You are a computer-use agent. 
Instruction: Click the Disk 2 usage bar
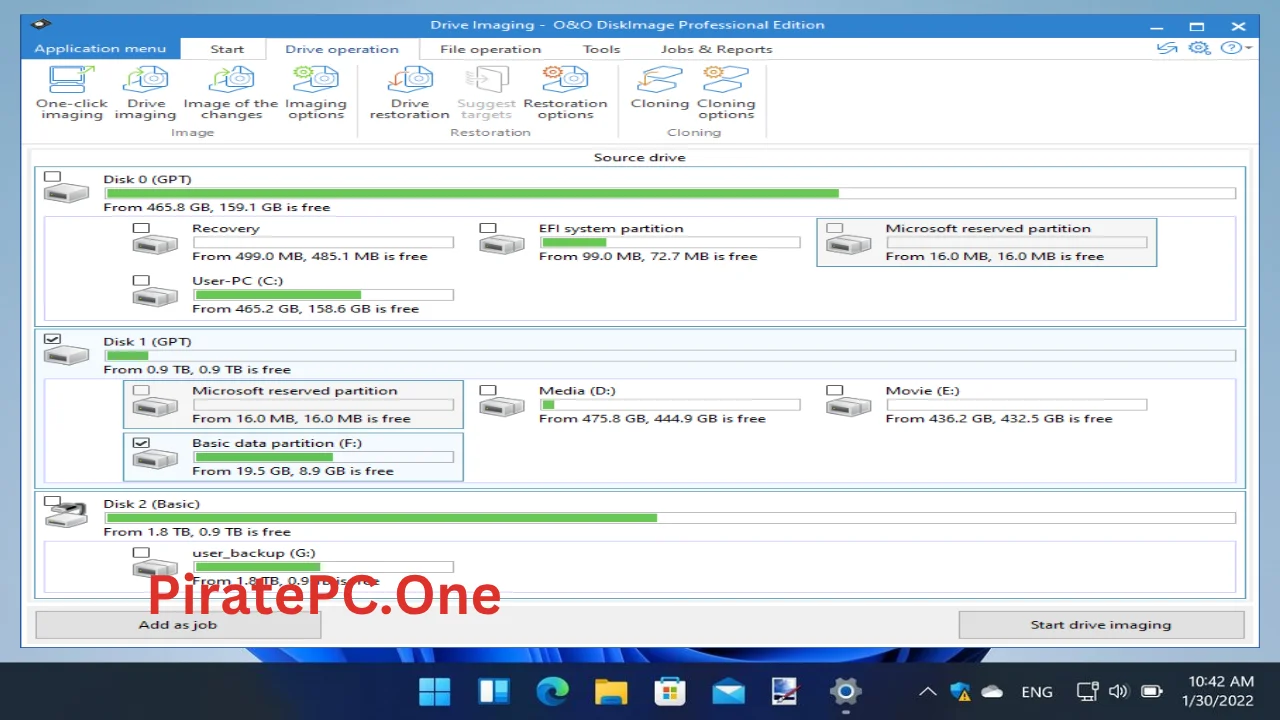click(670, 518)
